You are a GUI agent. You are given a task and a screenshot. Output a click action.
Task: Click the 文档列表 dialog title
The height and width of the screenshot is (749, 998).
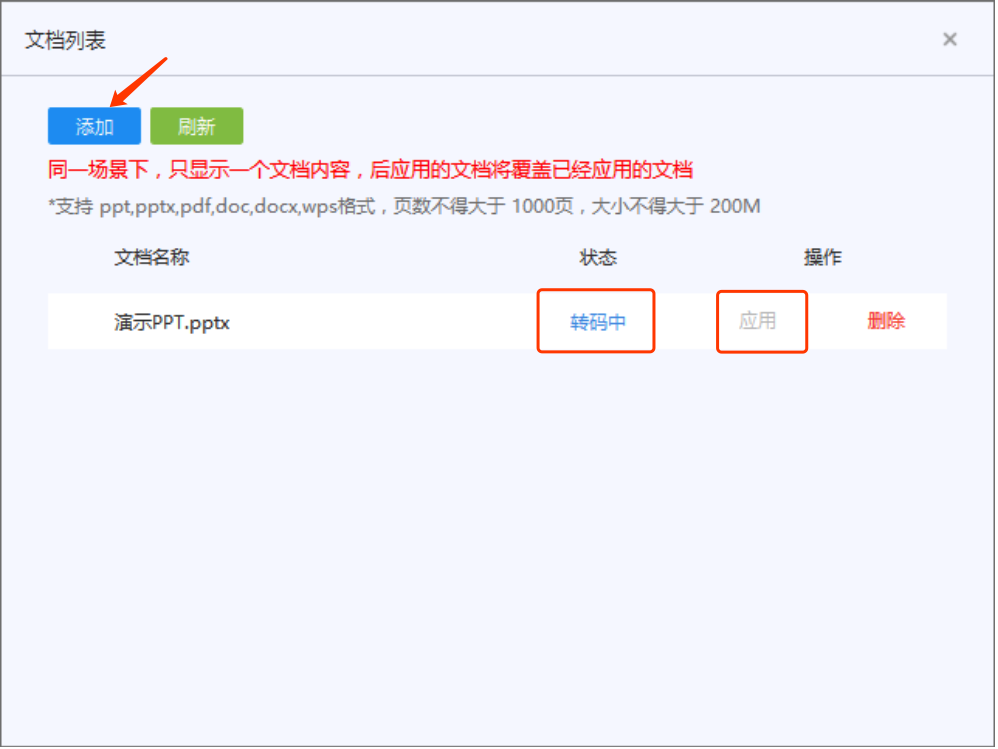[65, 40]
